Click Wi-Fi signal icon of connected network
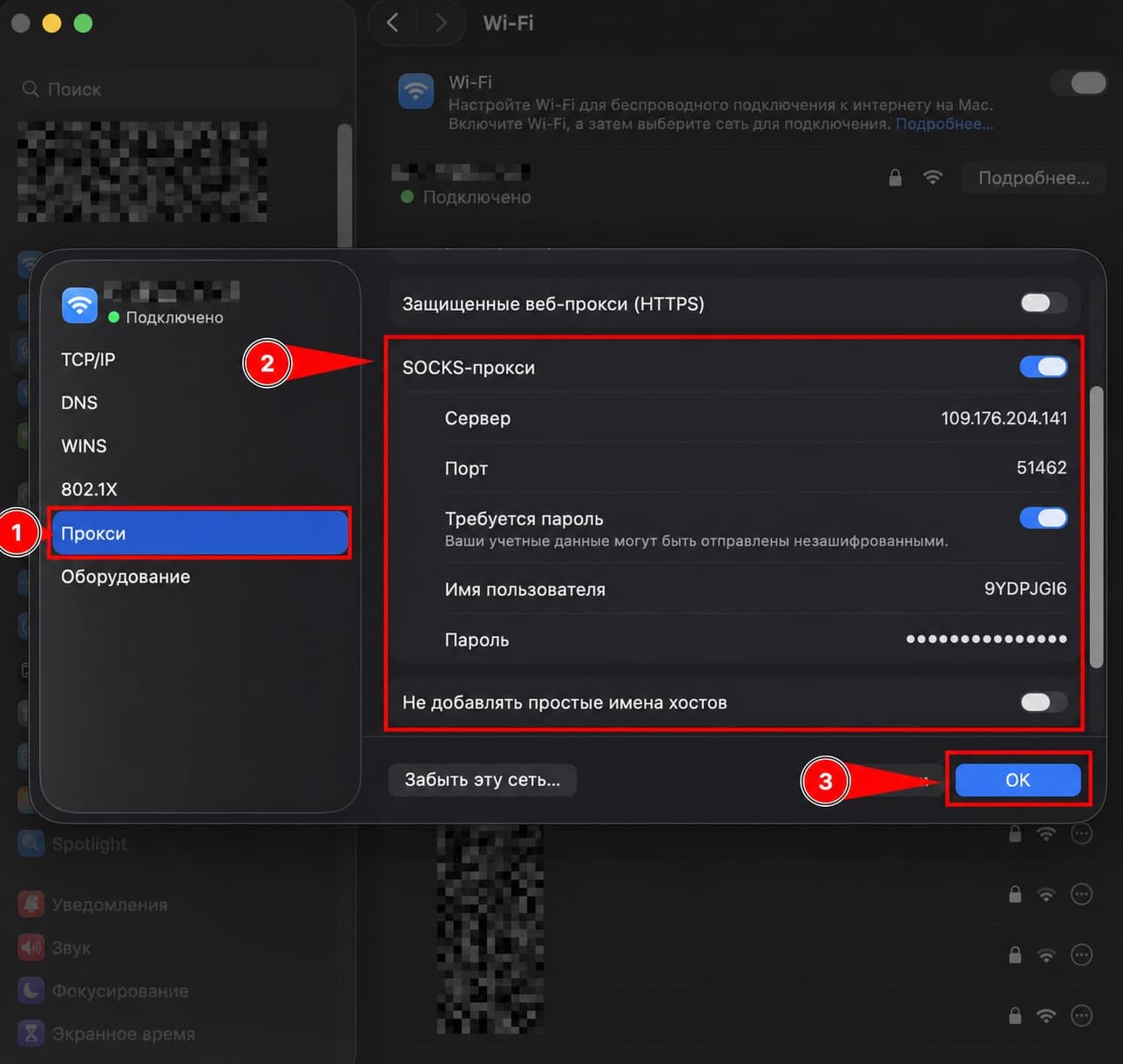1123x1064 pixels. [933, 178]
